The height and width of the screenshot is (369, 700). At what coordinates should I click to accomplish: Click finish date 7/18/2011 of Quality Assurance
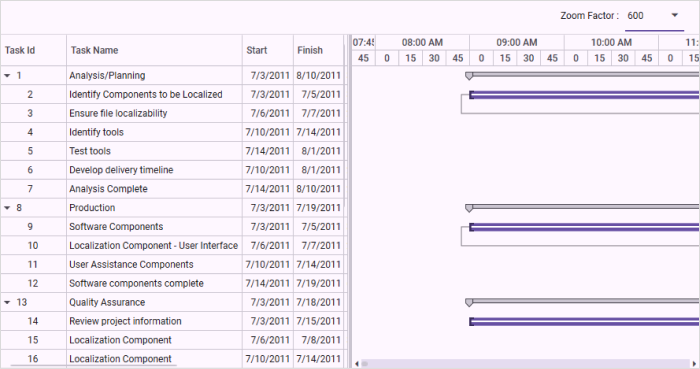[x=318, y=303]
